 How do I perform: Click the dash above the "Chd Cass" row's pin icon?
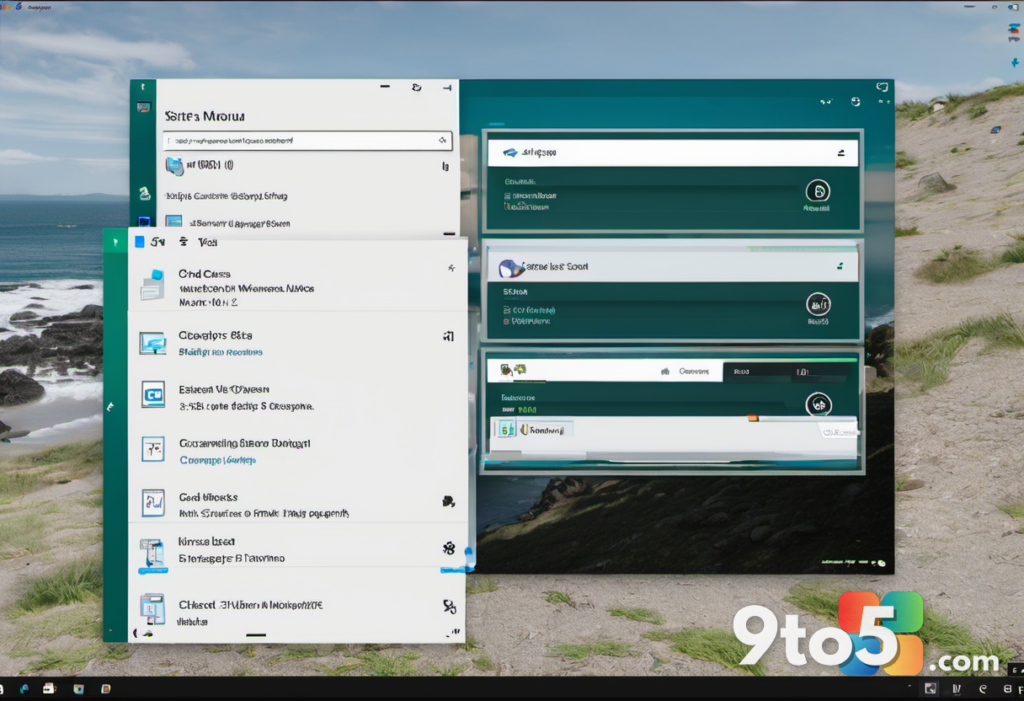pos(449,233)
